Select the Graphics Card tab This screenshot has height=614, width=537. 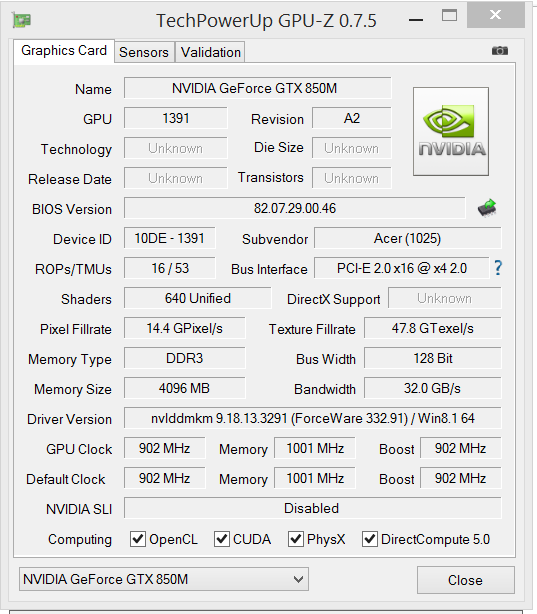click(x=64, y=51)
